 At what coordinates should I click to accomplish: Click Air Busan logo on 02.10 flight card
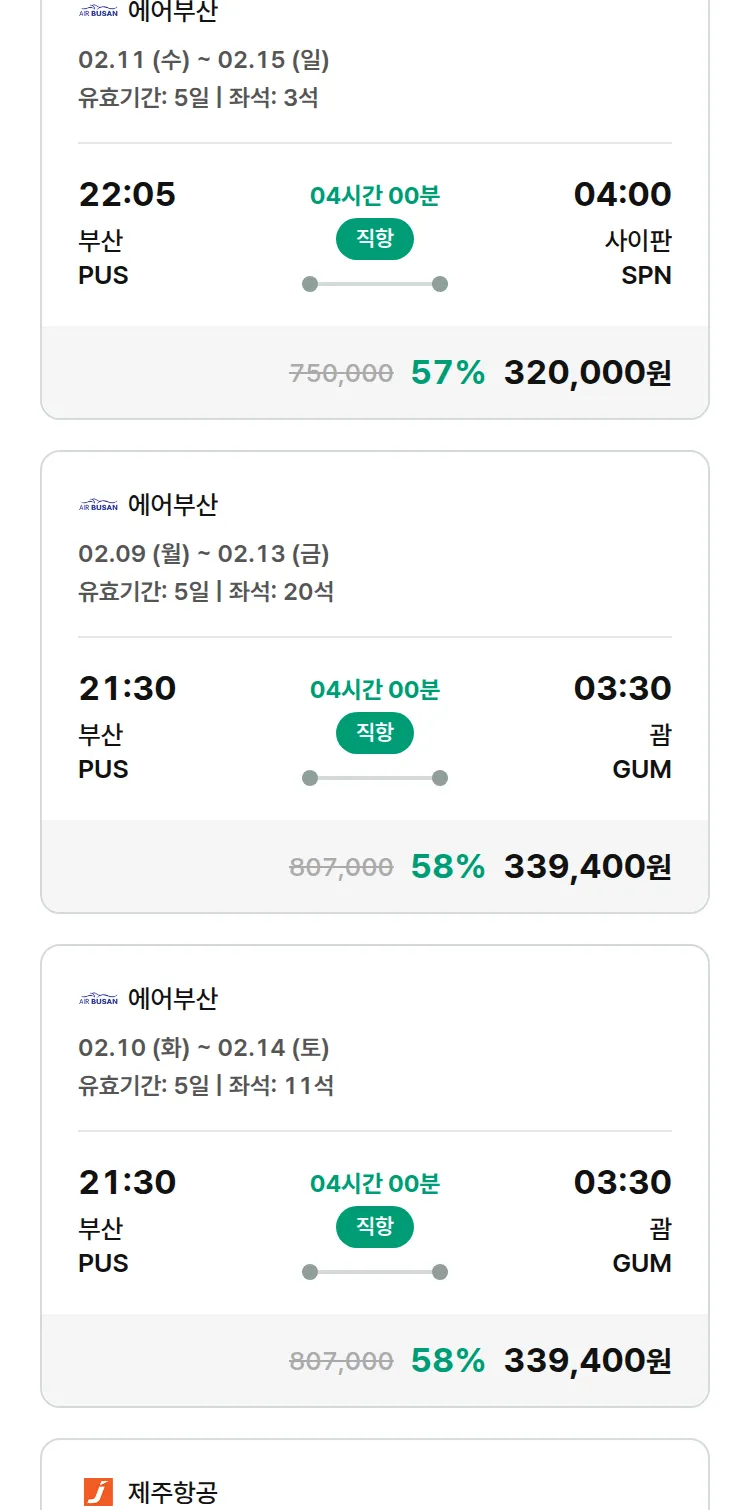(98, 999)
